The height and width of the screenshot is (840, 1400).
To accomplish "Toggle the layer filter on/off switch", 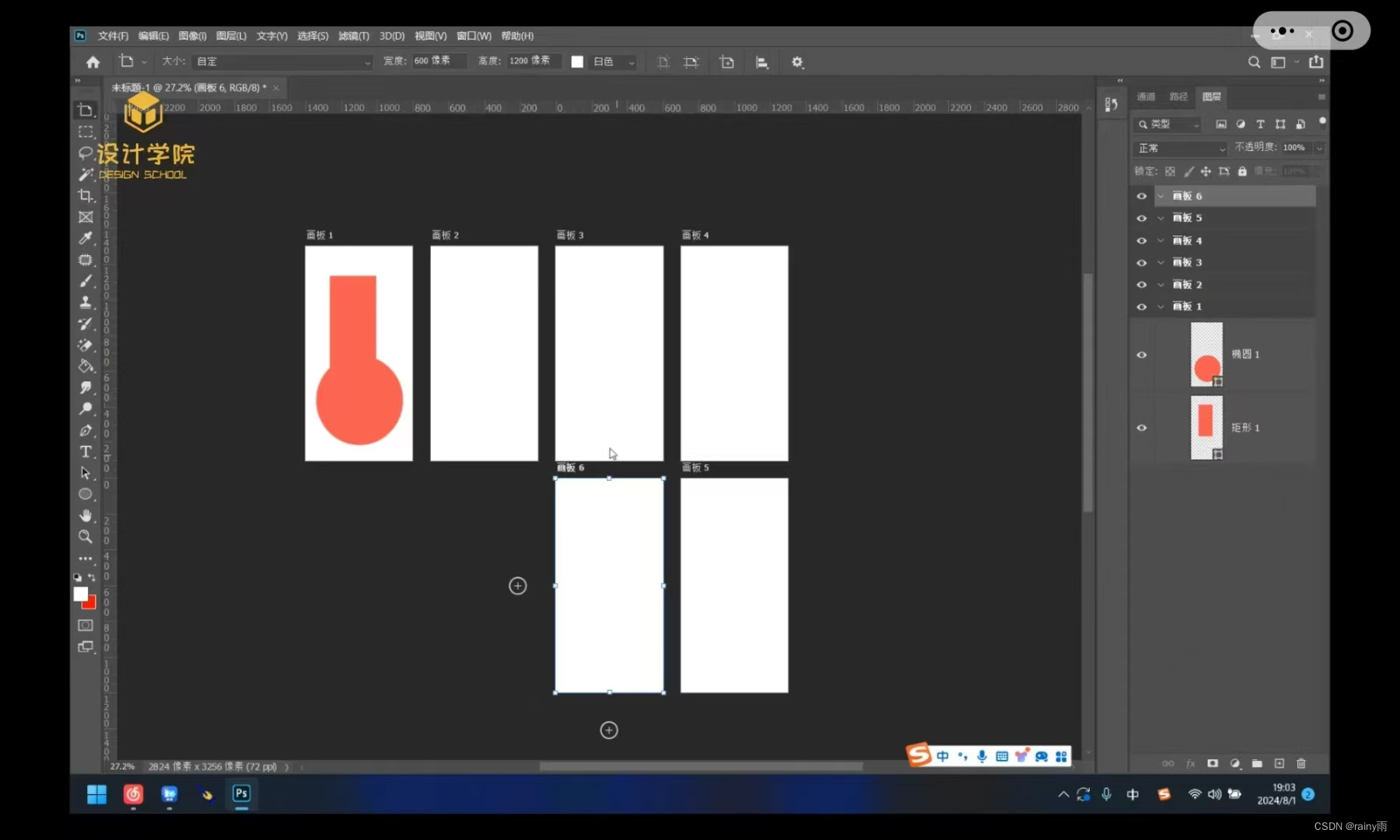I will point(1321,122).
